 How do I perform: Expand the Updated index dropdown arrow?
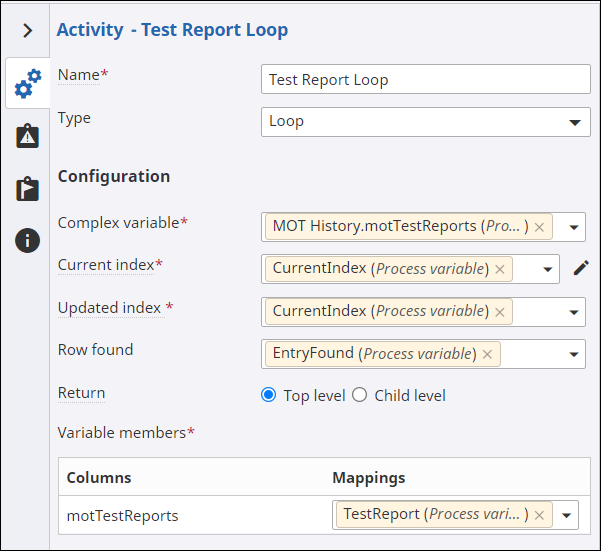[x=574, y=312]
